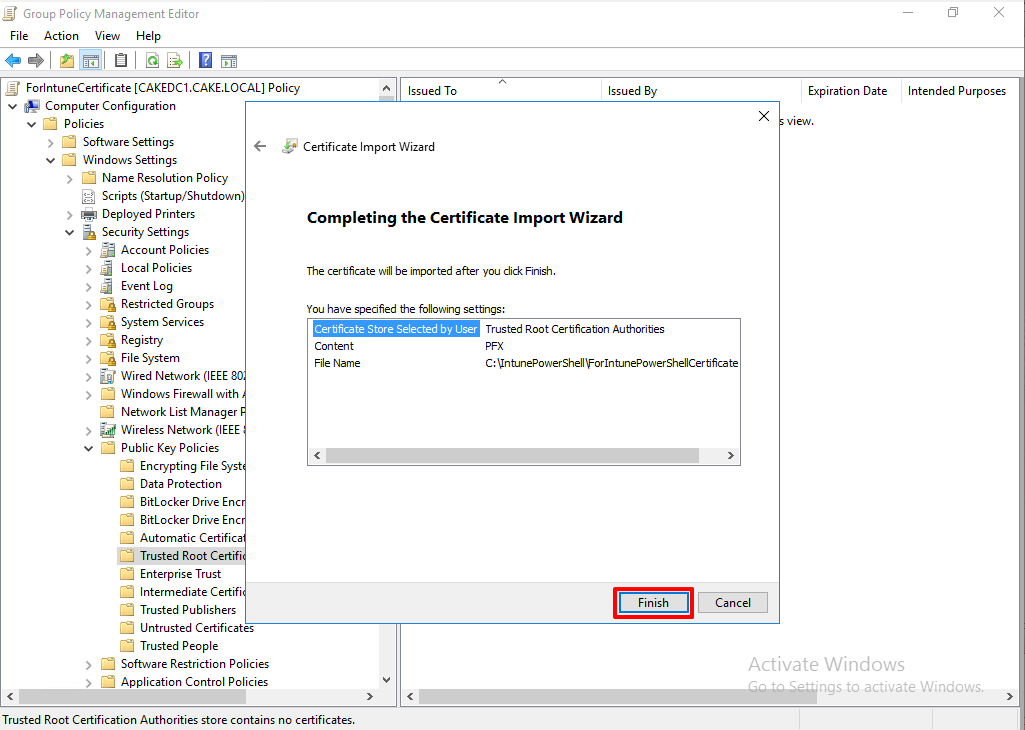Click the Trusted Publishers folder icon
This screenshot has width=1025, height=730.
click(127, 610)
